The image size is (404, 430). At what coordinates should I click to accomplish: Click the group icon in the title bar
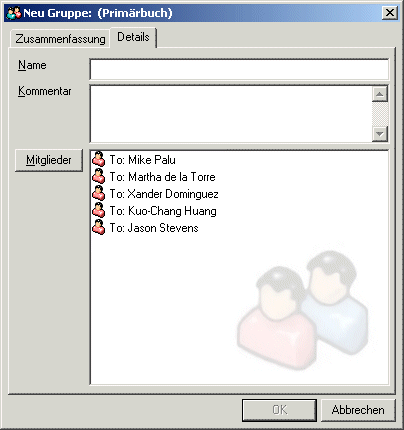pos(13,13)
